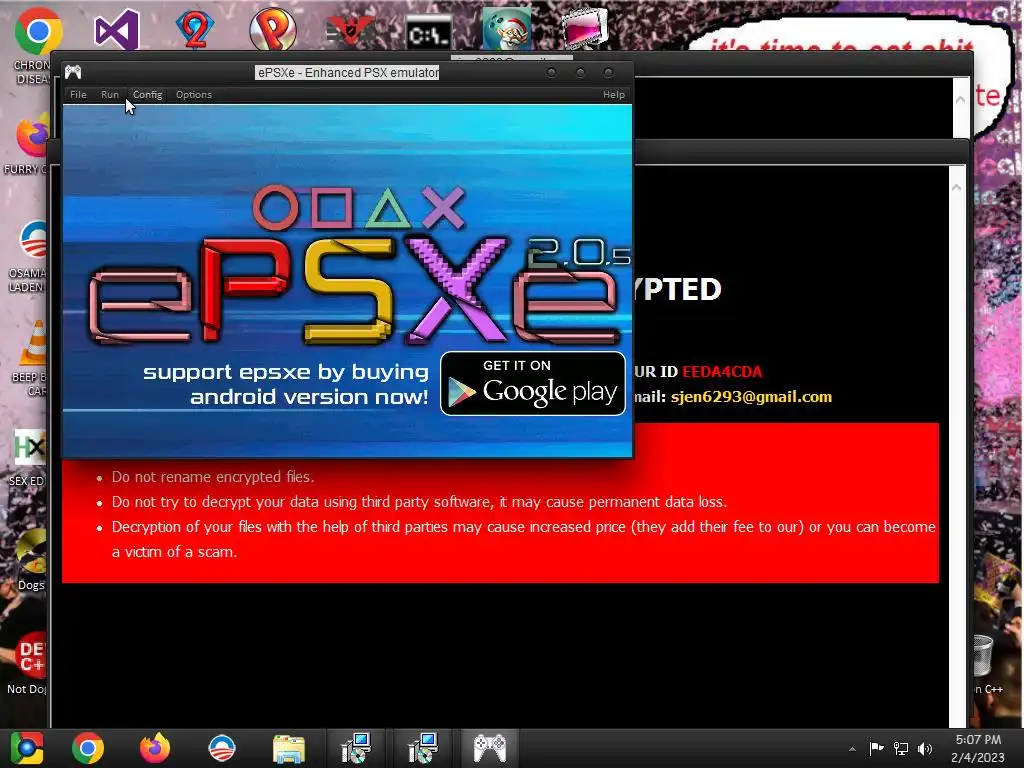Switch to the first installer taskbar window

pos(356,748)
